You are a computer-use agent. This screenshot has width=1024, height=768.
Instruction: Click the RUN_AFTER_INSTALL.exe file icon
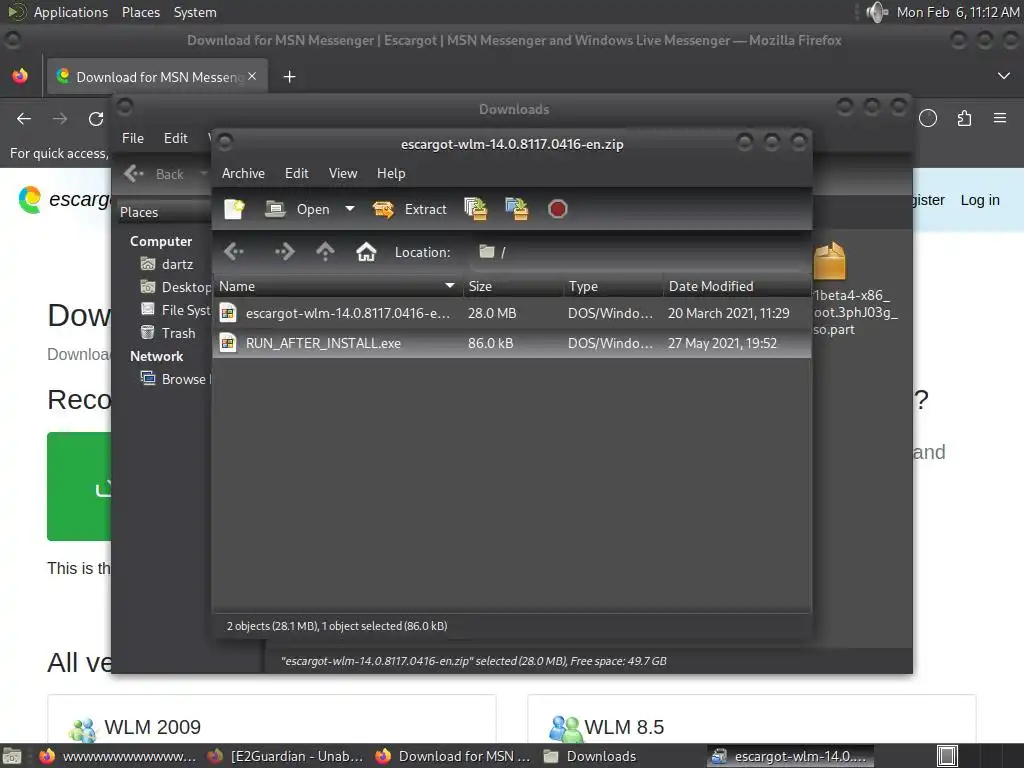click(x=228, y=343)
